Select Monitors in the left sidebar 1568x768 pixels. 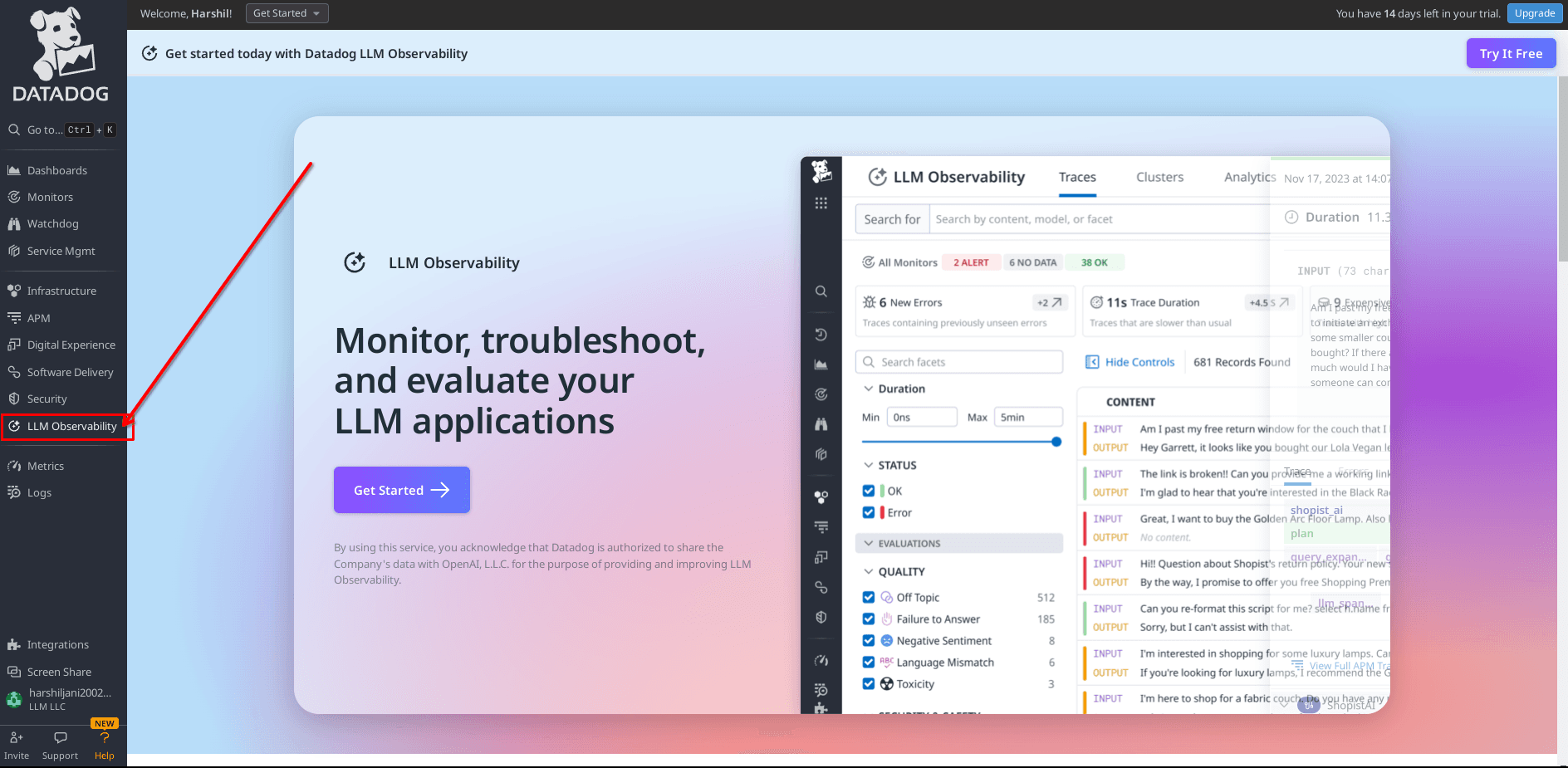[50, 197]
